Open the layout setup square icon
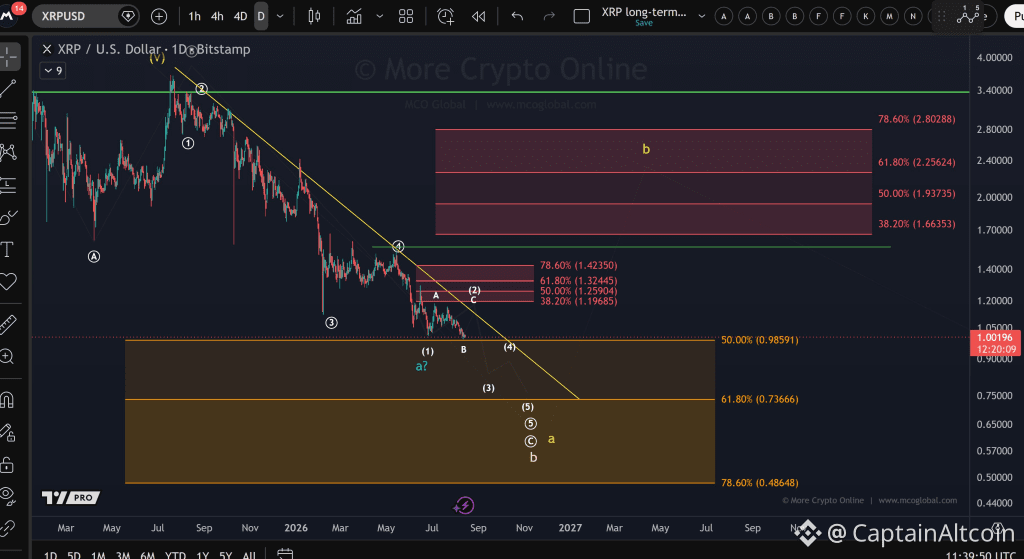 (x=581, y=16)
